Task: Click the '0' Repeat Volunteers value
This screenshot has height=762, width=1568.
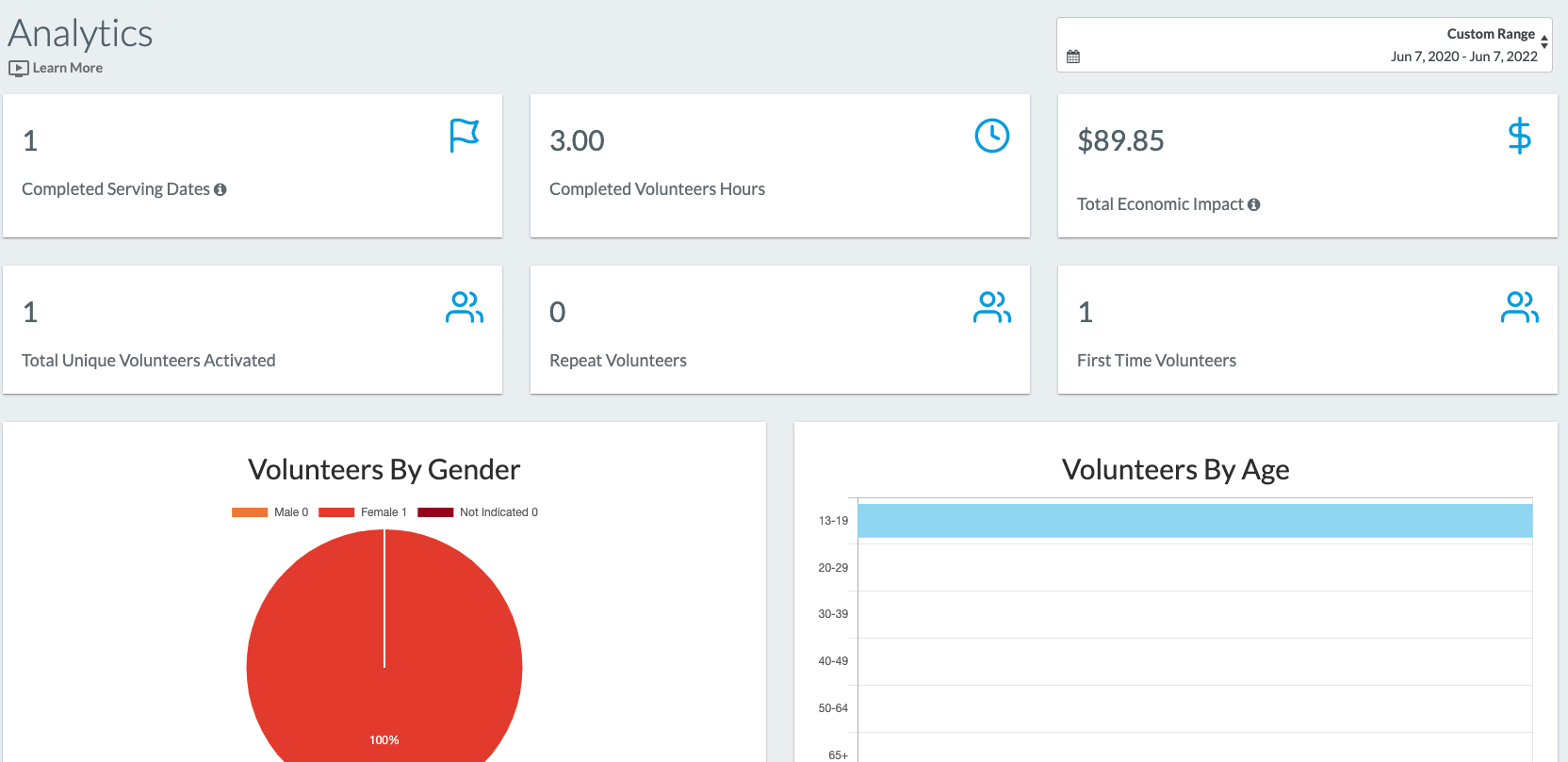Action: tap(558, 312)
